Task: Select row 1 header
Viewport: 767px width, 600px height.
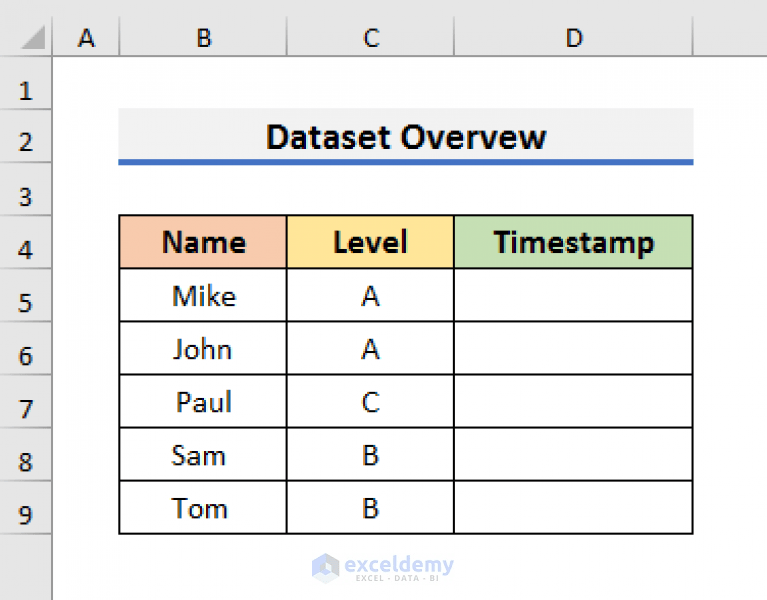Action: coord(25,83)
